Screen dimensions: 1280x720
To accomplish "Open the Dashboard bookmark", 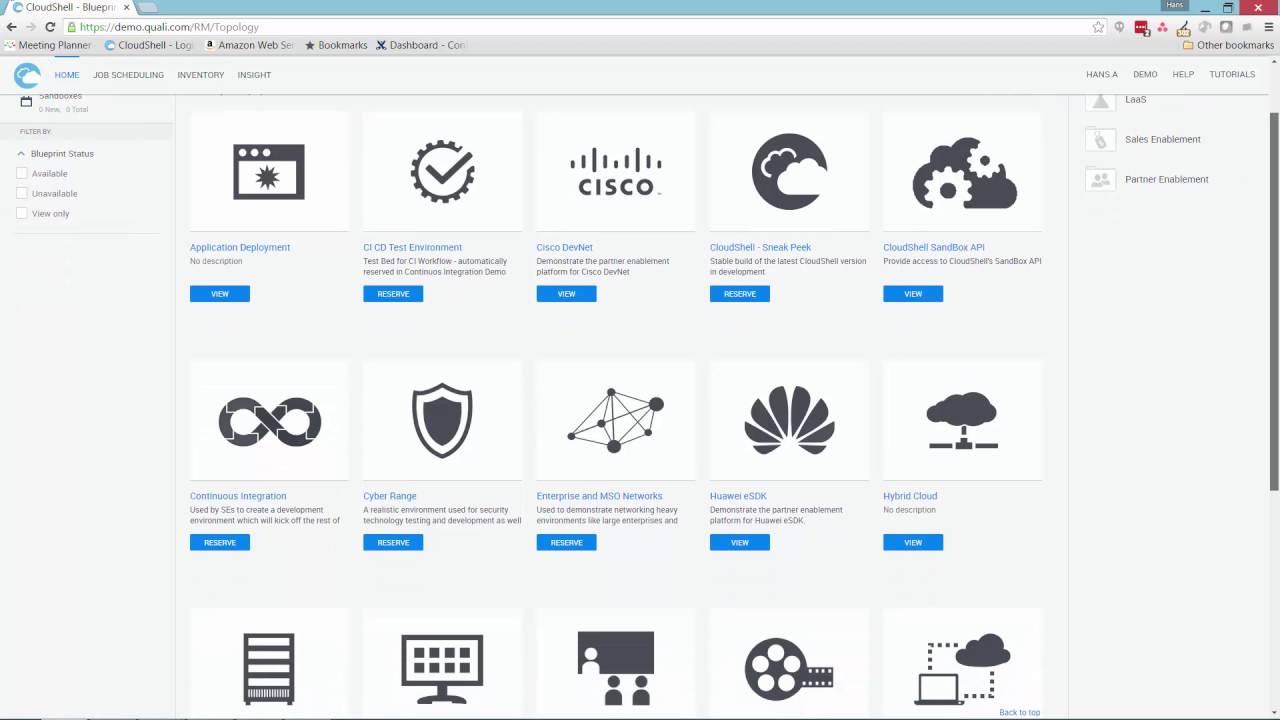I will pyautogui.click(x=421, y=45).
